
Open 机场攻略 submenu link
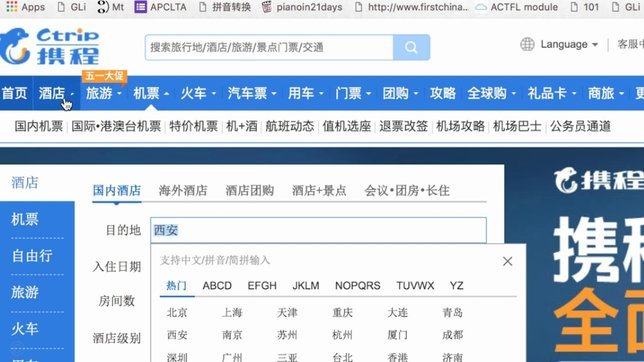coord(460,126)
